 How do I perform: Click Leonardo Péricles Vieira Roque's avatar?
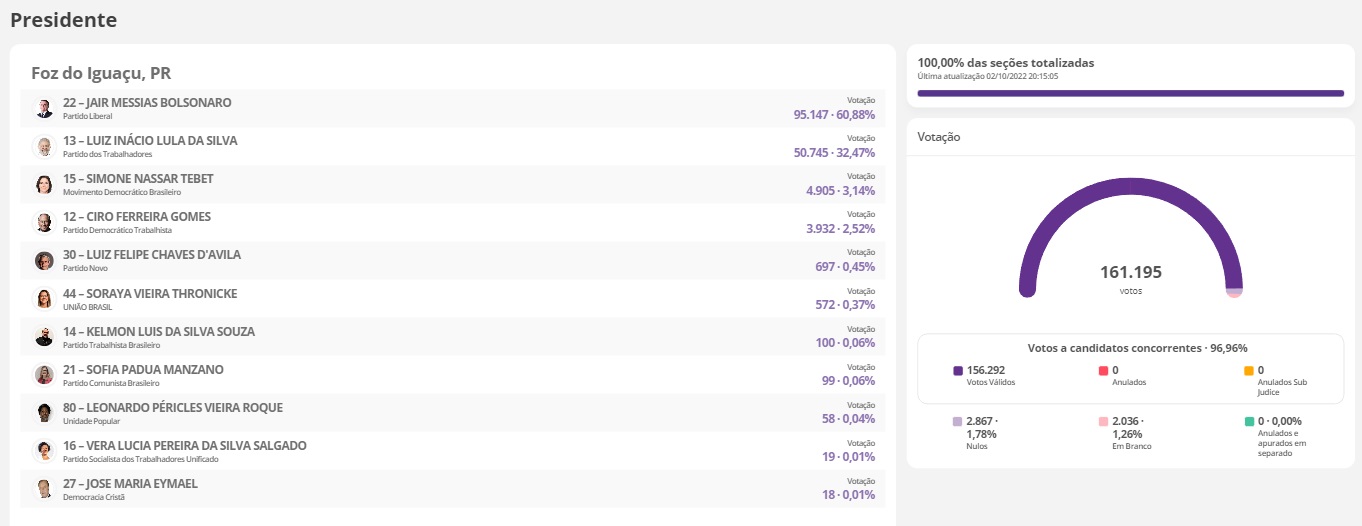pos(44,413)
